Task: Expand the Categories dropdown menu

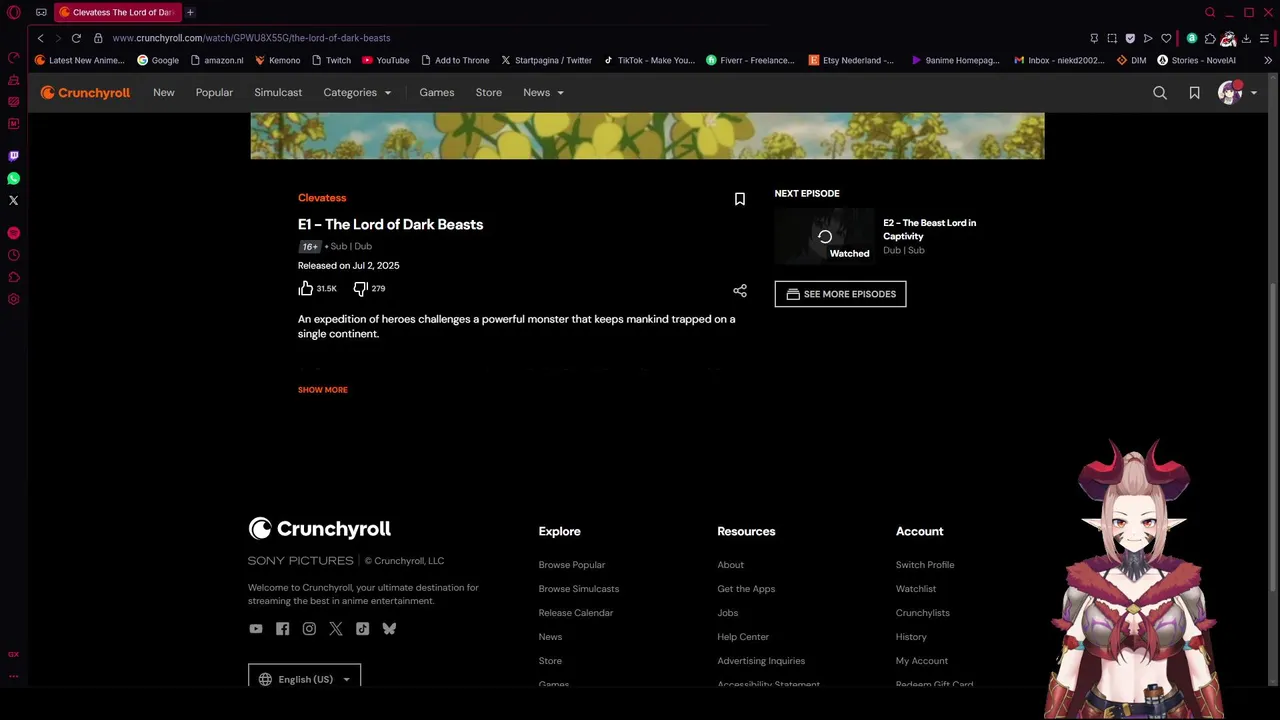Action: pos(357,93)
